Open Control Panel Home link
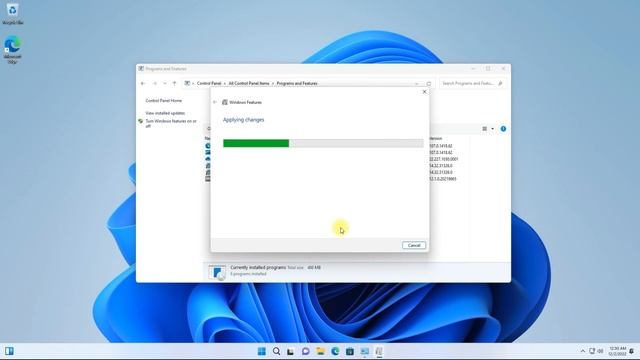640x360 pixels. click(x=164, y=100)
